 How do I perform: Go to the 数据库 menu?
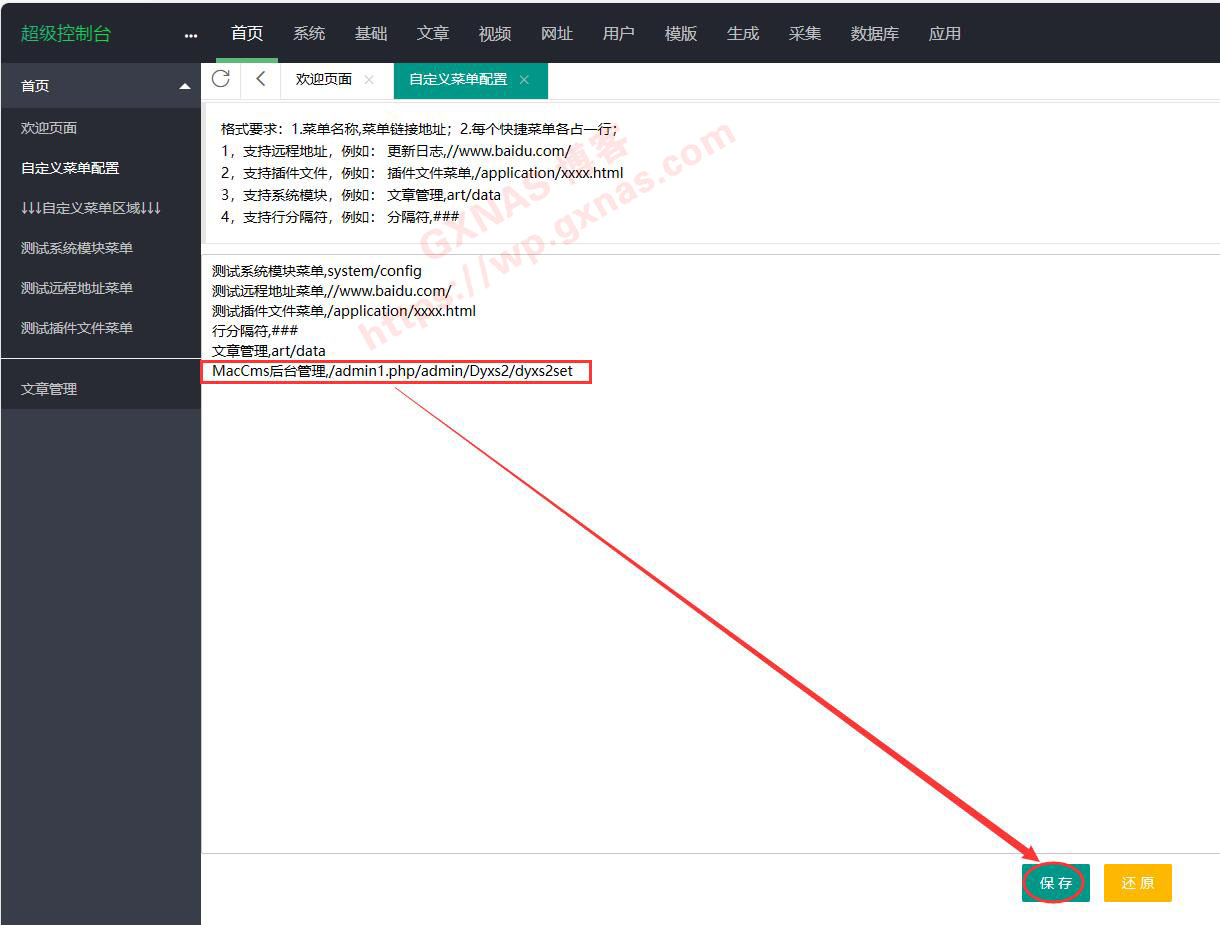tap(875, 33)
